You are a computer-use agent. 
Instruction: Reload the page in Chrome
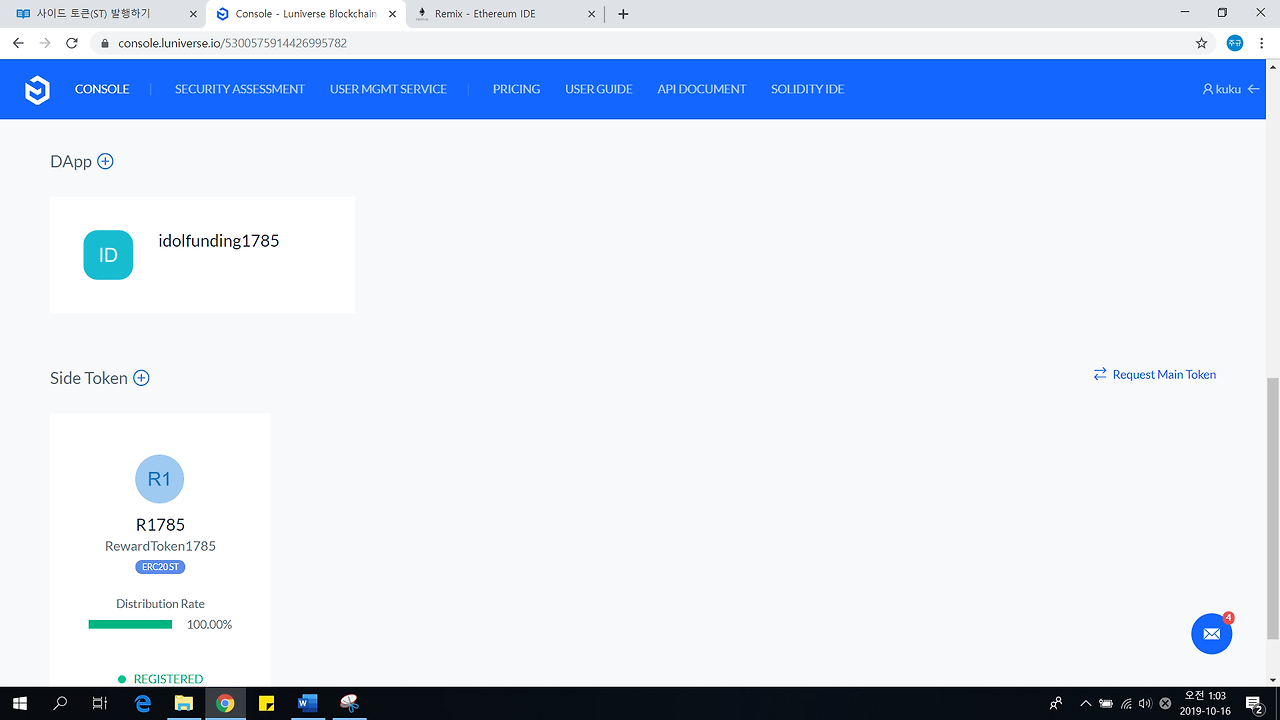72,43
